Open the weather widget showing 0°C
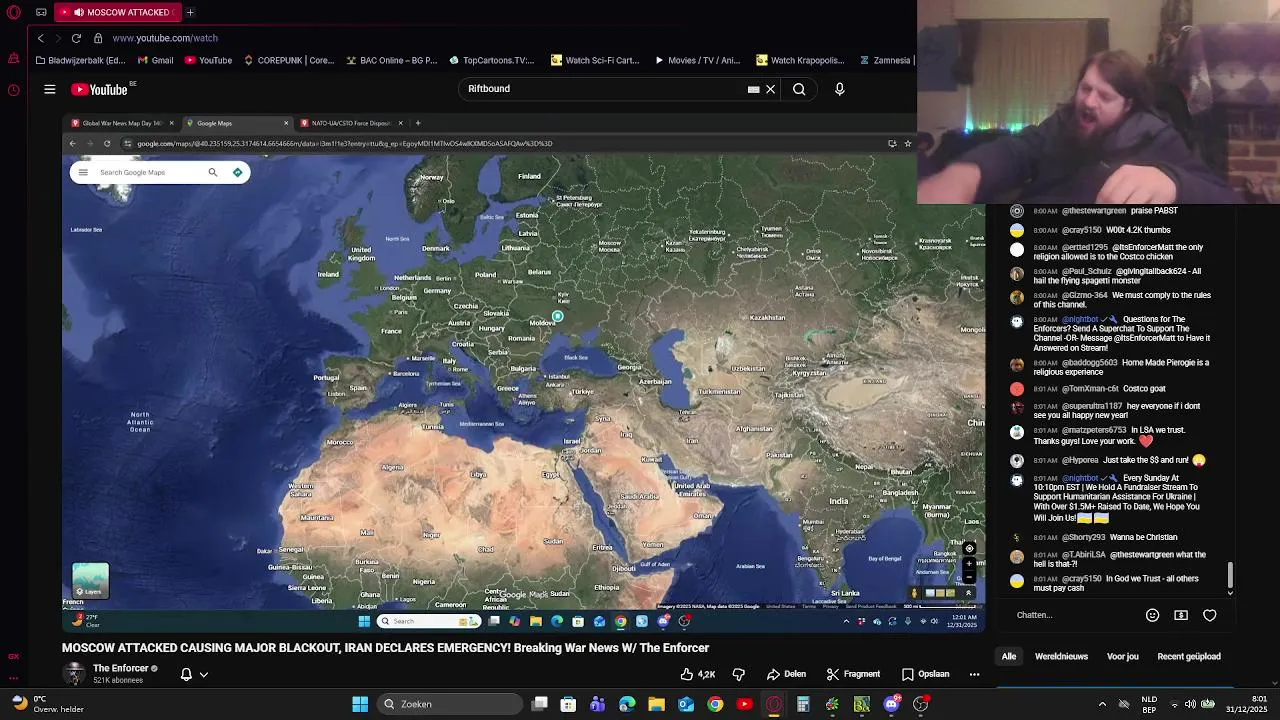 click(48, 704)
